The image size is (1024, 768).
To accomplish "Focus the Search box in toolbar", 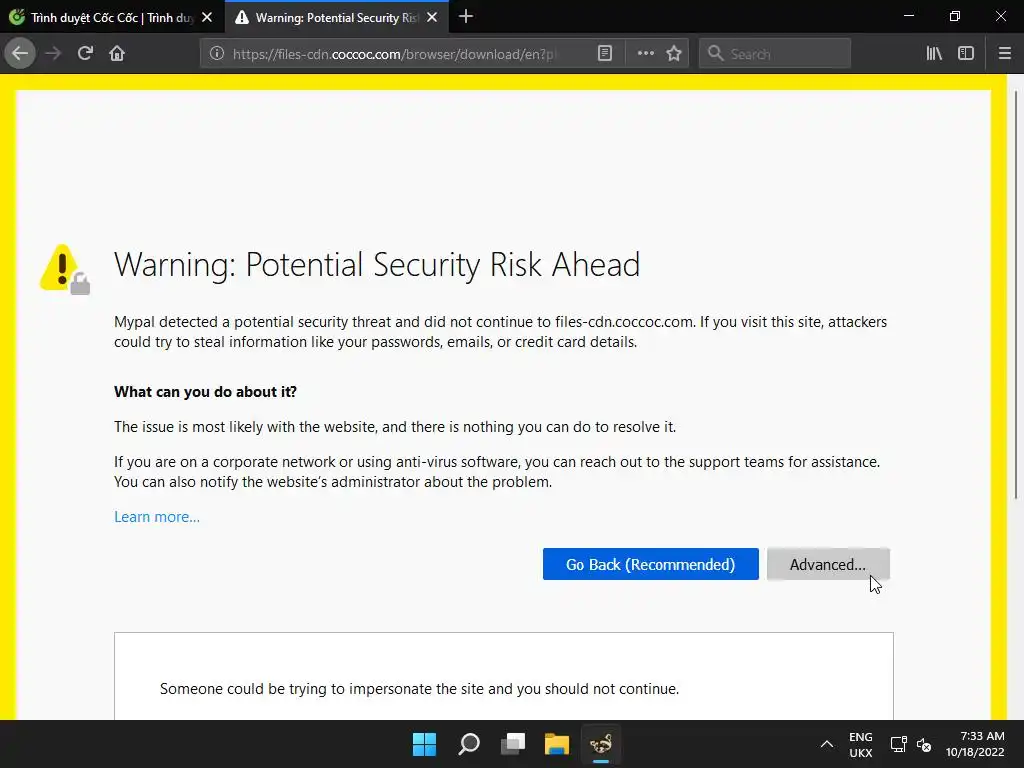I will point(775,54).
